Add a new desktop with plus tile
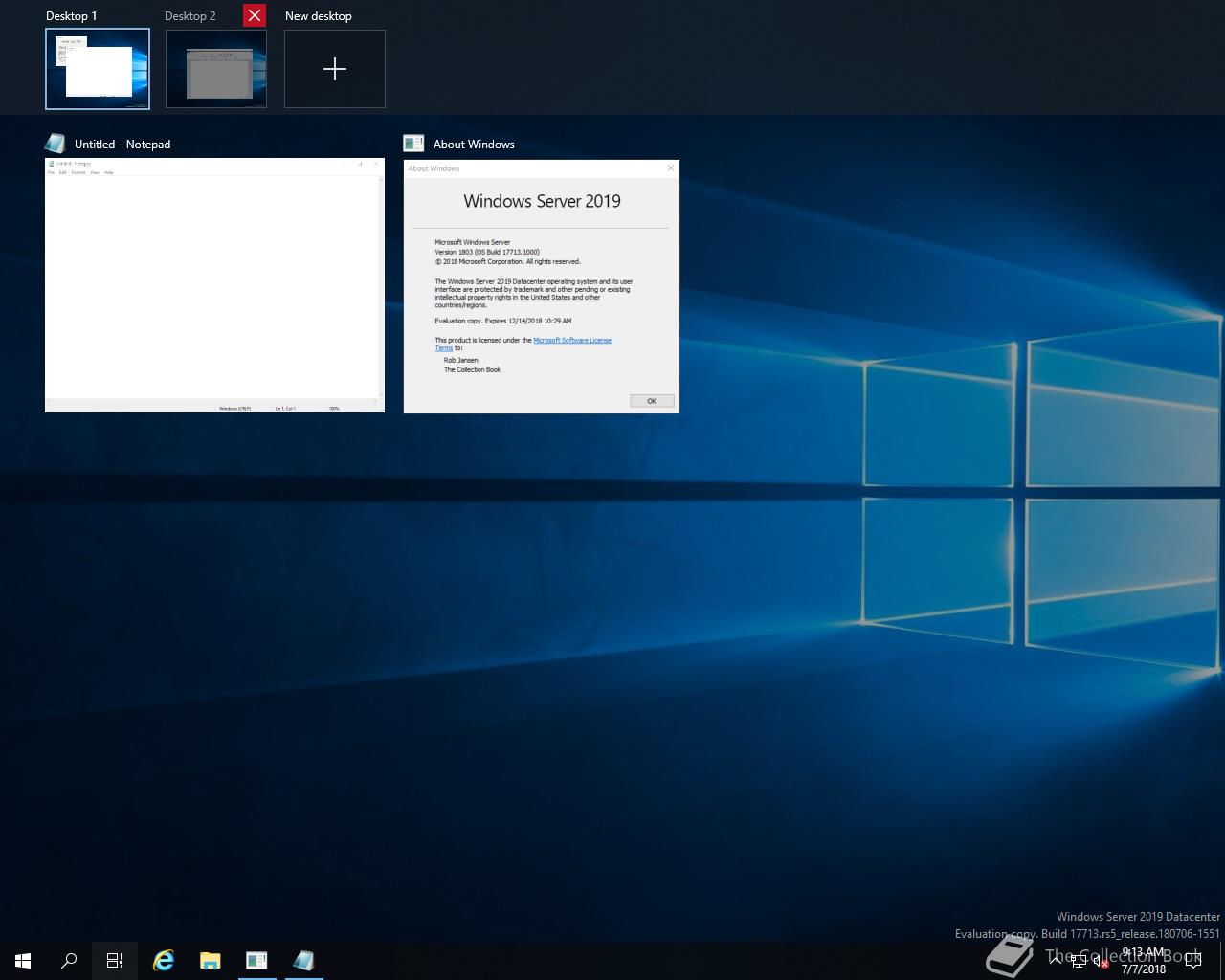1225x980 pixels. [x=335, y=69]
